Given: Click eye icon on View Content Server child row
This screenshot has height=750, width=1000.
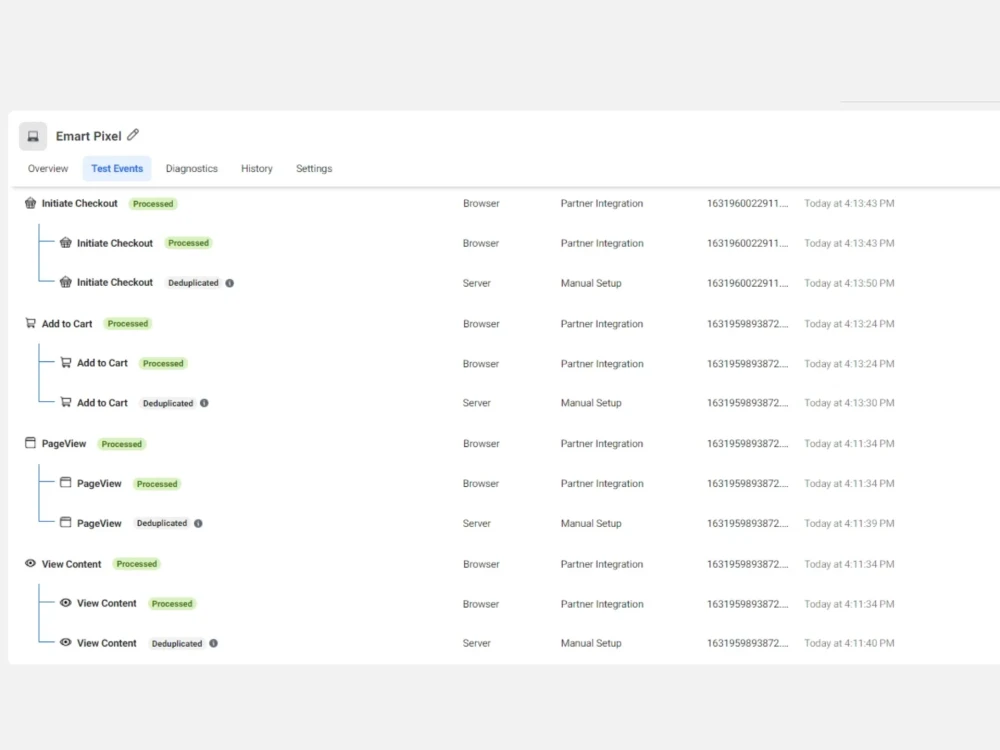Looking at the screenshot, I should pyautogui.click(x=66, y=642).
